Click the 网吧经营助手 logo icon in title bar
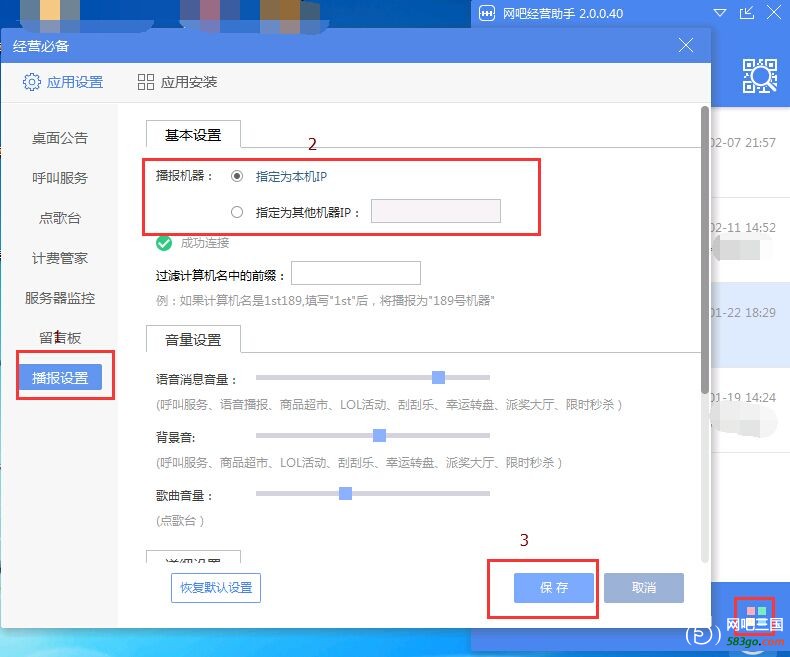Screen dimensions: 790x657 487,14
